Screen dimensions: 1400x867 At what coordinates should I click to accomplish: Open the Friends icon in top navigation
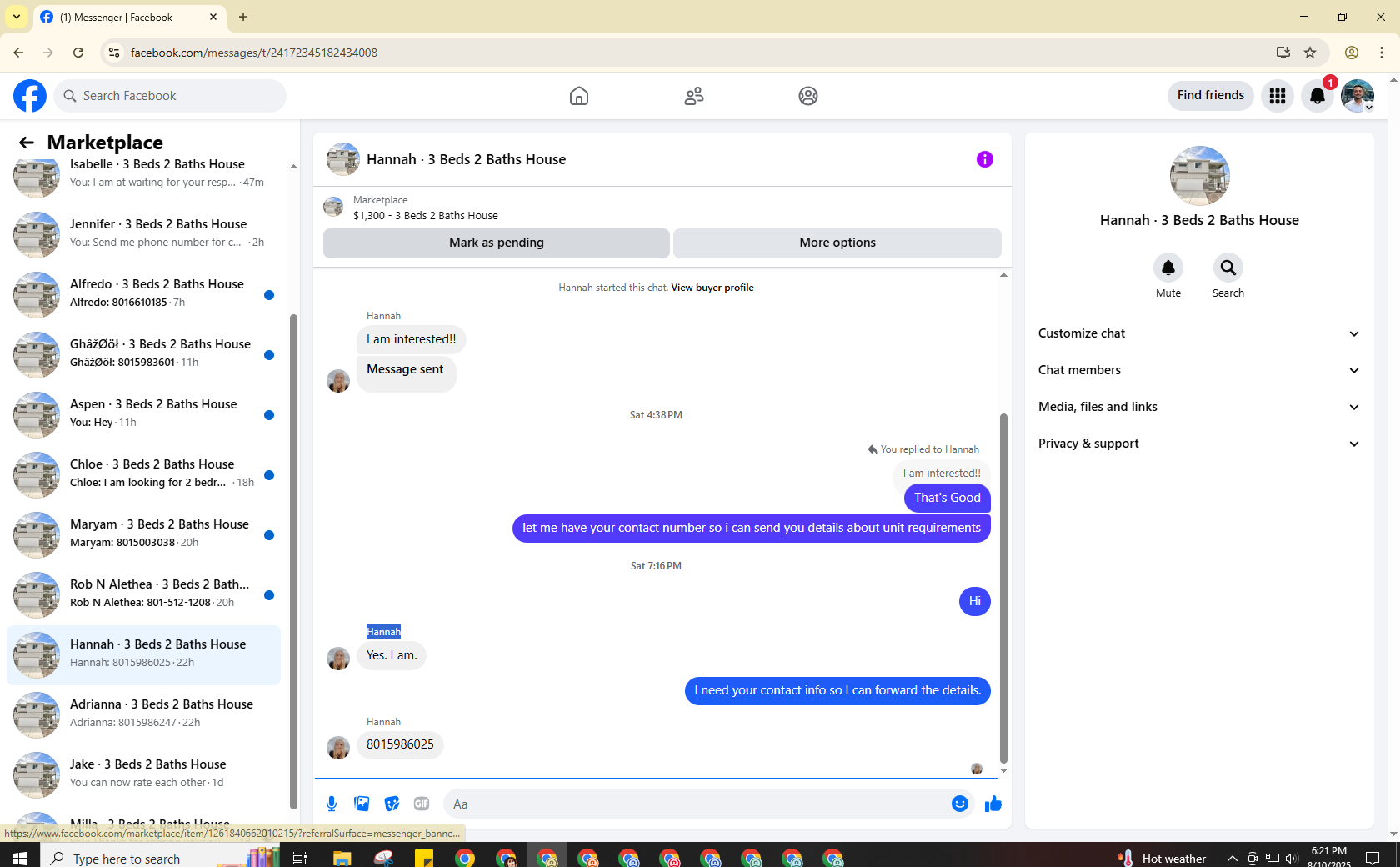[694, 96]
